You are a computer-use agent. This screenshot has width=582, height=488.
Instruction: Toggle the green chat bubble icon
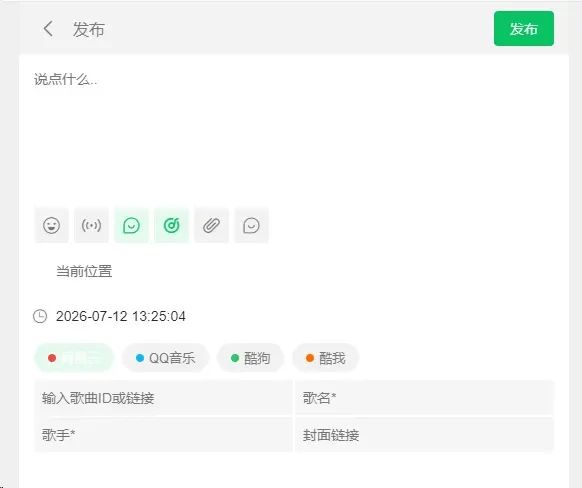(x=131, y=225)
